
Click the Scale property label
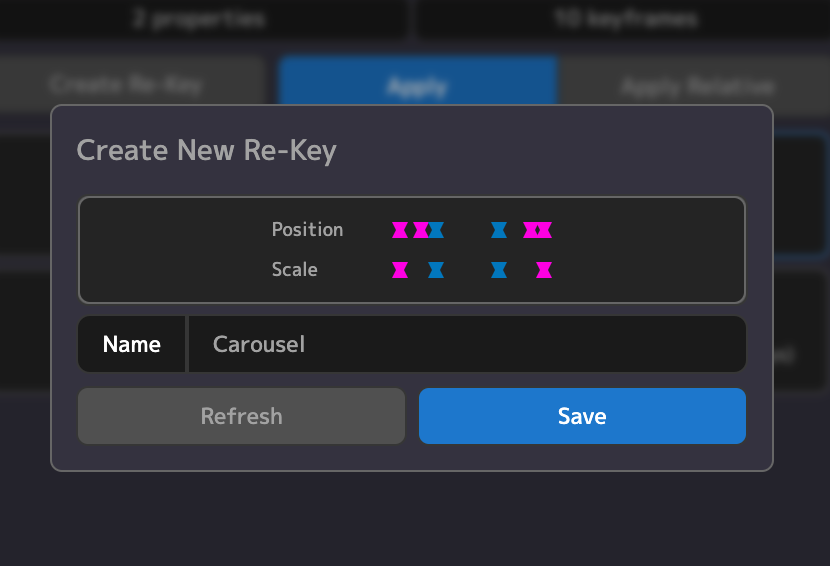pos(294,270)
